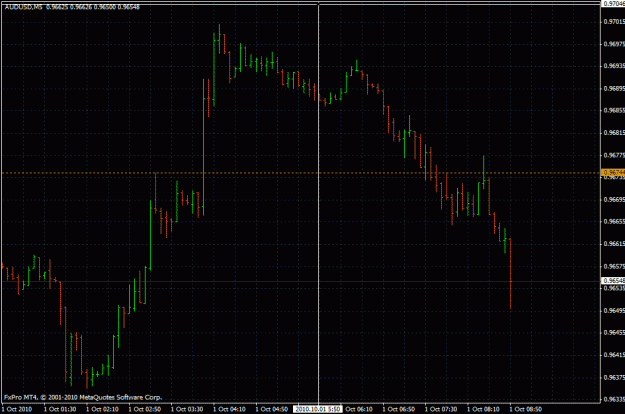Click the 0.96655 price axis label
The height and width of the screenshot is (414, 625).
pos(614,222)
